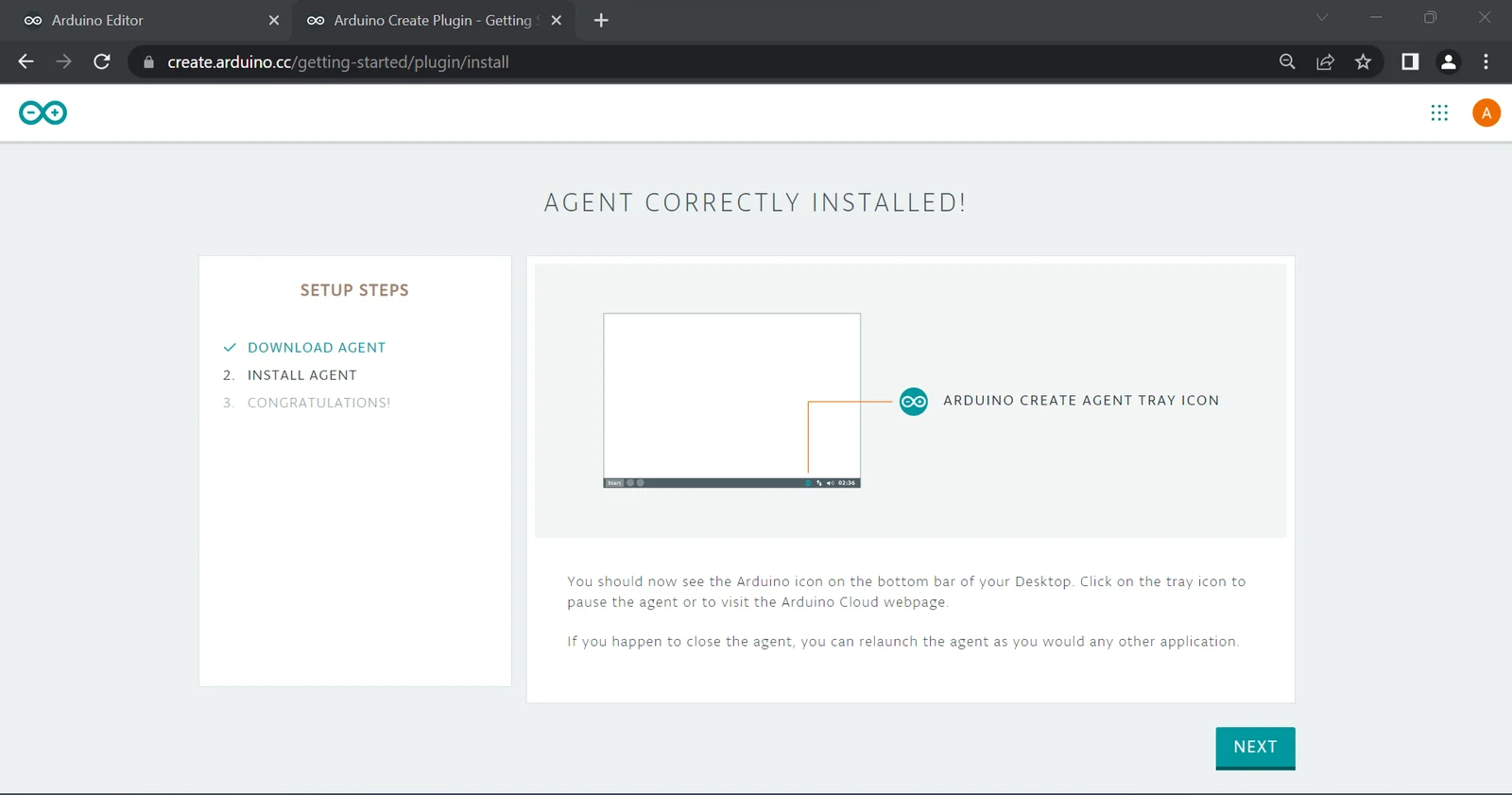Select the DOWNLOAD AGENT setup step
1512x795 pixels.
[317, 348]
